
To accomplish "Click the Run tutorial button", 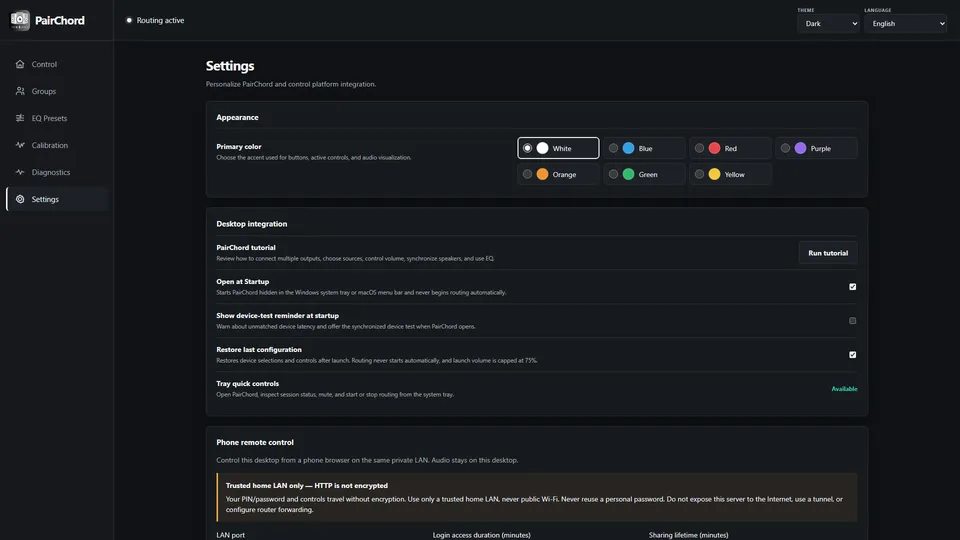I will [x=828, y=253].
